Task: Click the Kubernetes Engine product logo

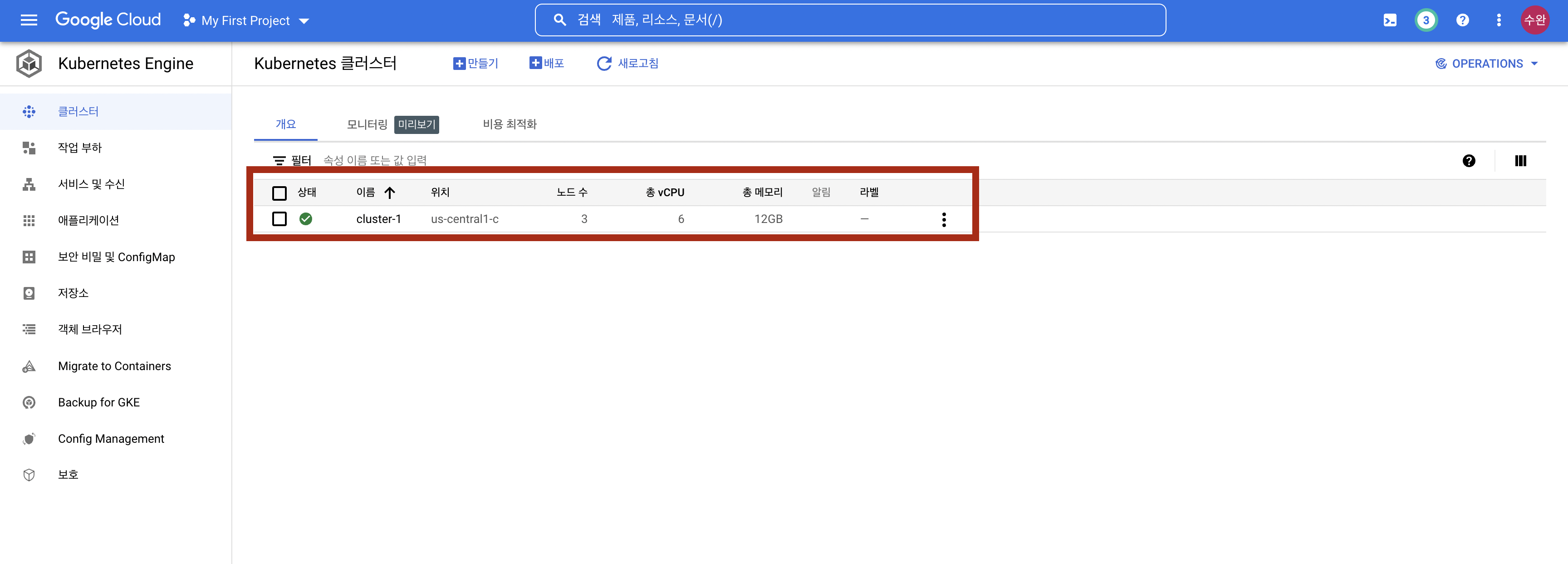Action: click(x=29, y=63)
